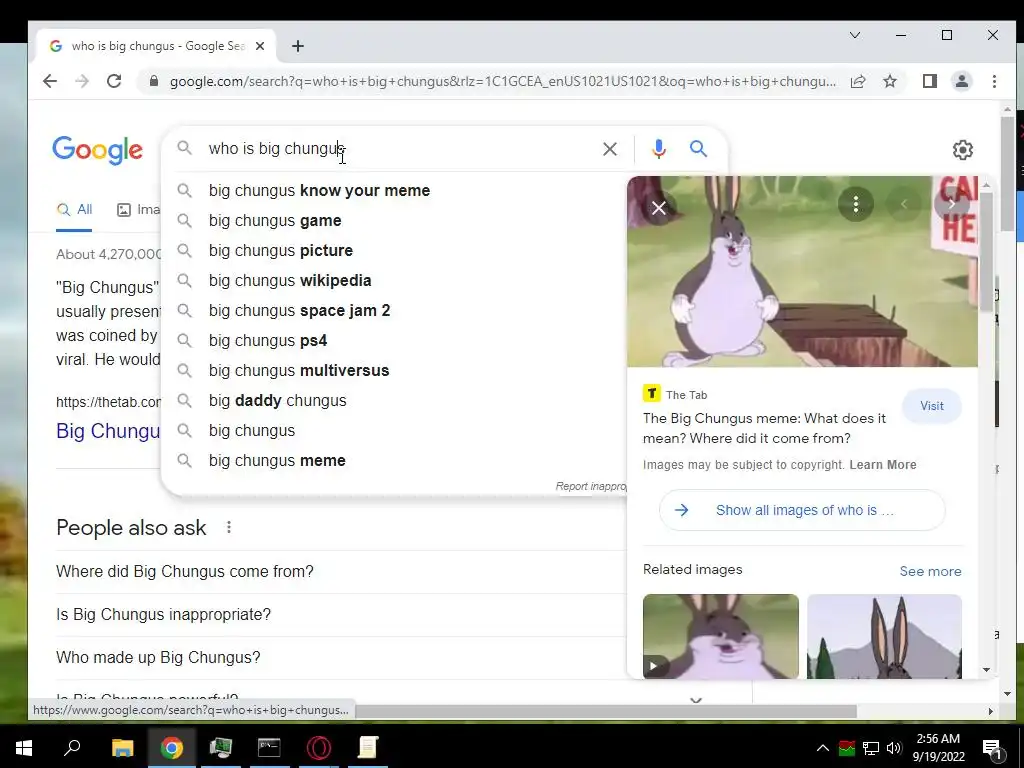The image size is (1024, 768).
Task: Start voice search with the microphone
Action: (x=658, y=149)
